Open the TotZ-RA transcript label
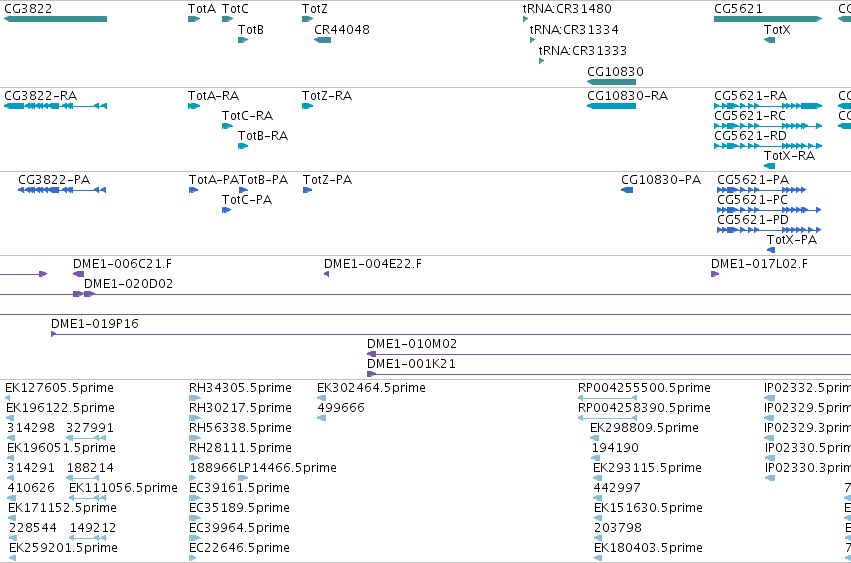Screen dimensions: 851x563 point(327,96)
